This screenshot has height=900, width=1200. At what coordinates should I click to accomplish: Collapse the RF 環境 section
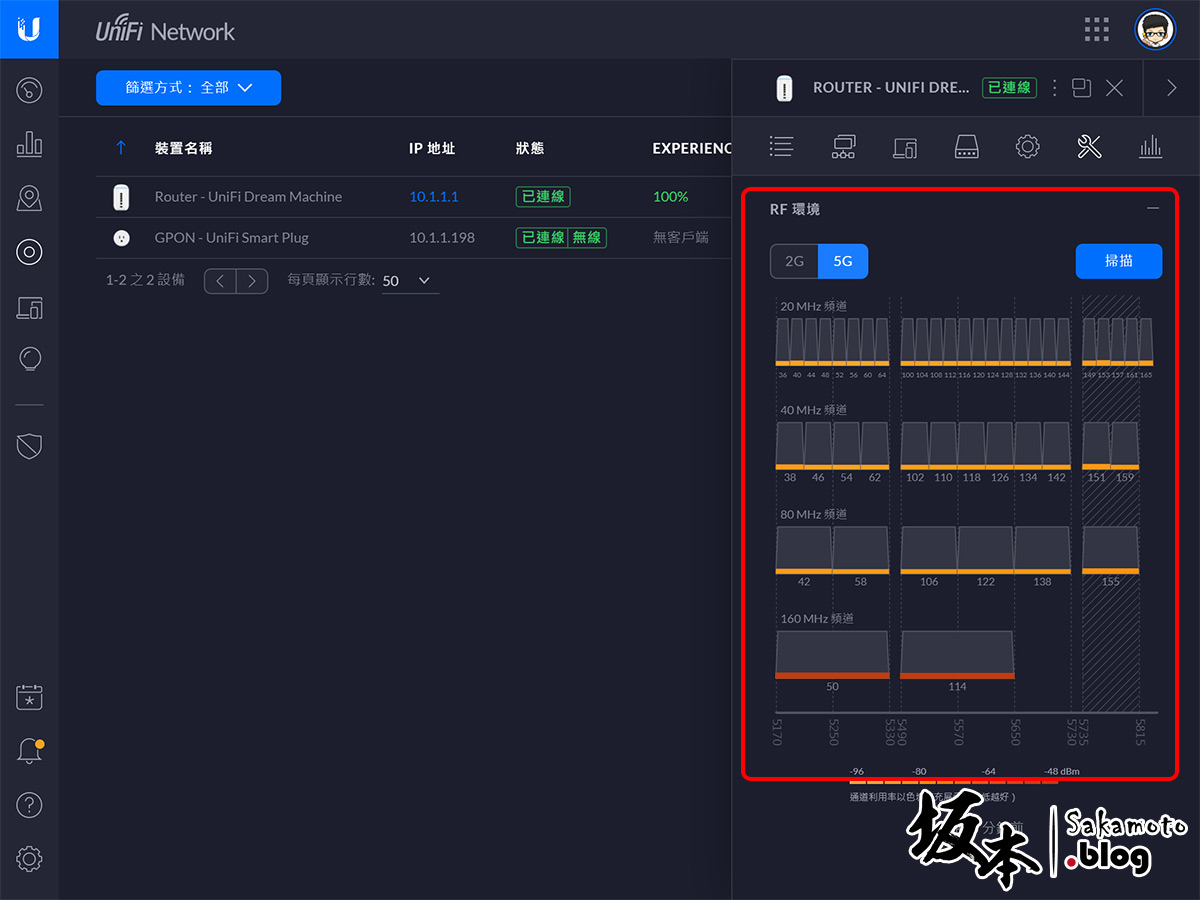[x=1153, y=208]
